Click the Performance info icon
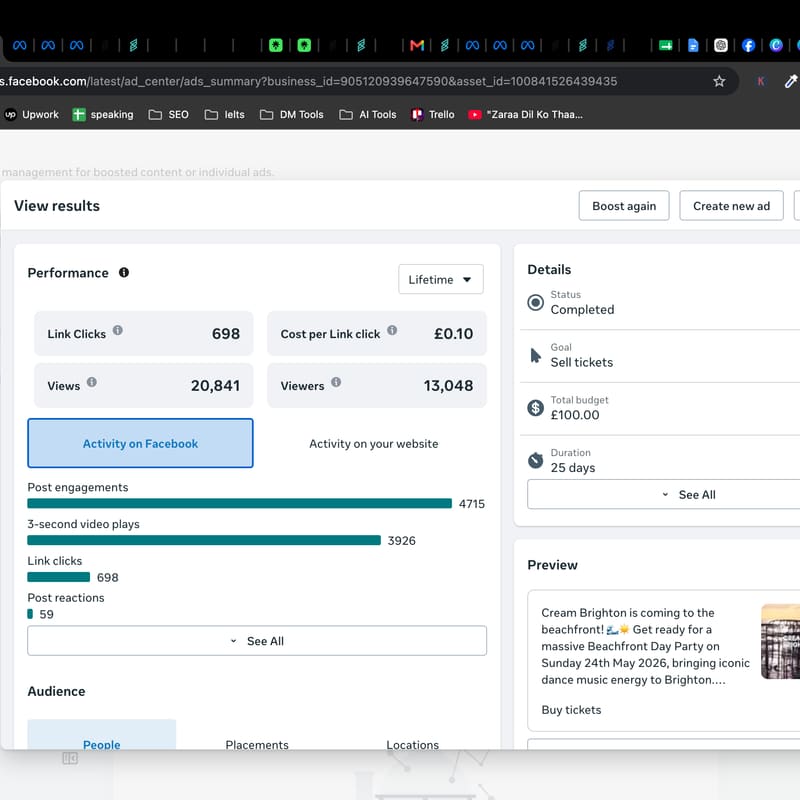 123,272
